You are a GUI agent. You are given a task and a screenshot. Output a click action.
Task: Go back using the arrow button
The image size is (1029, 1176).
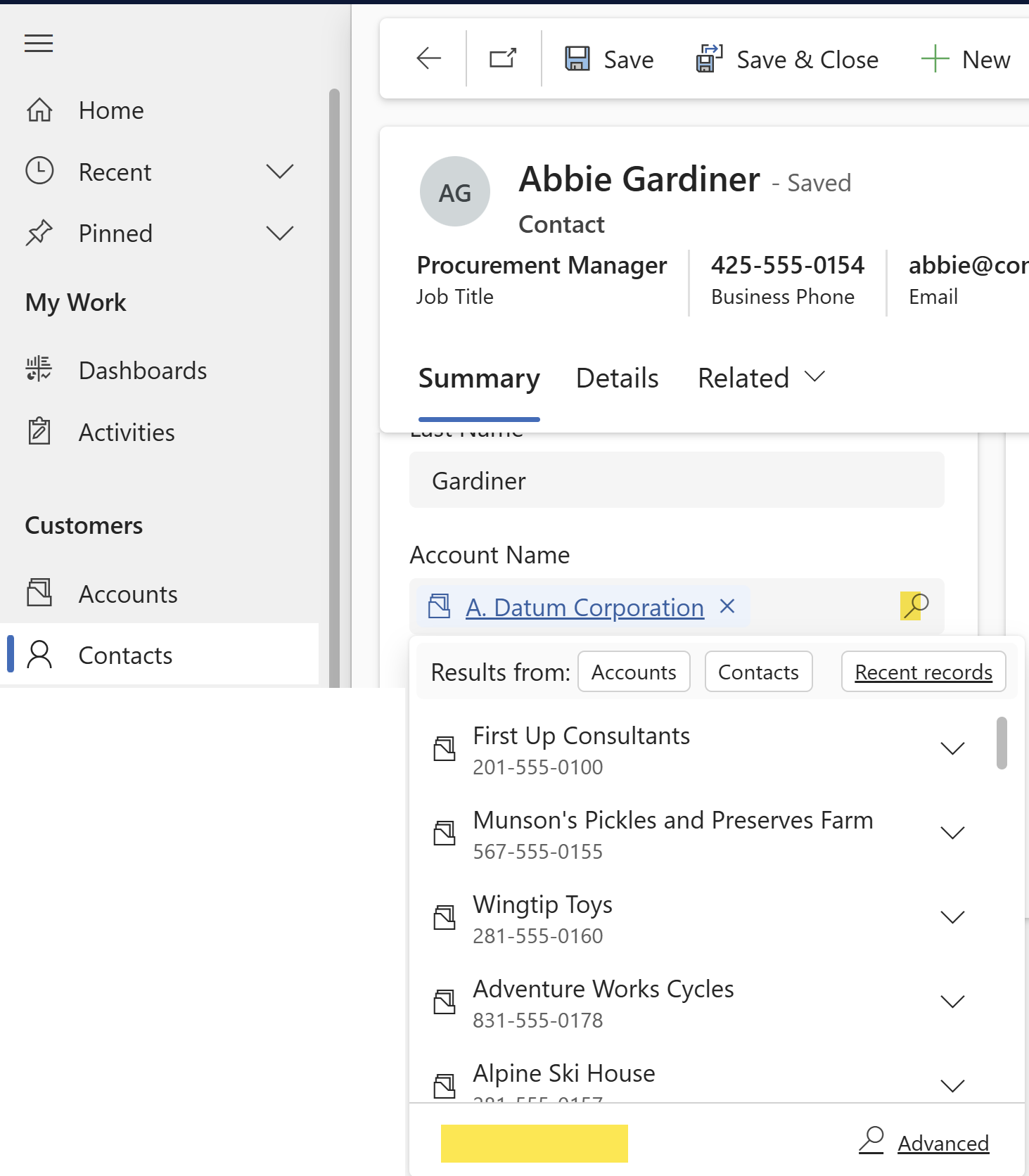tap(428, 58)
